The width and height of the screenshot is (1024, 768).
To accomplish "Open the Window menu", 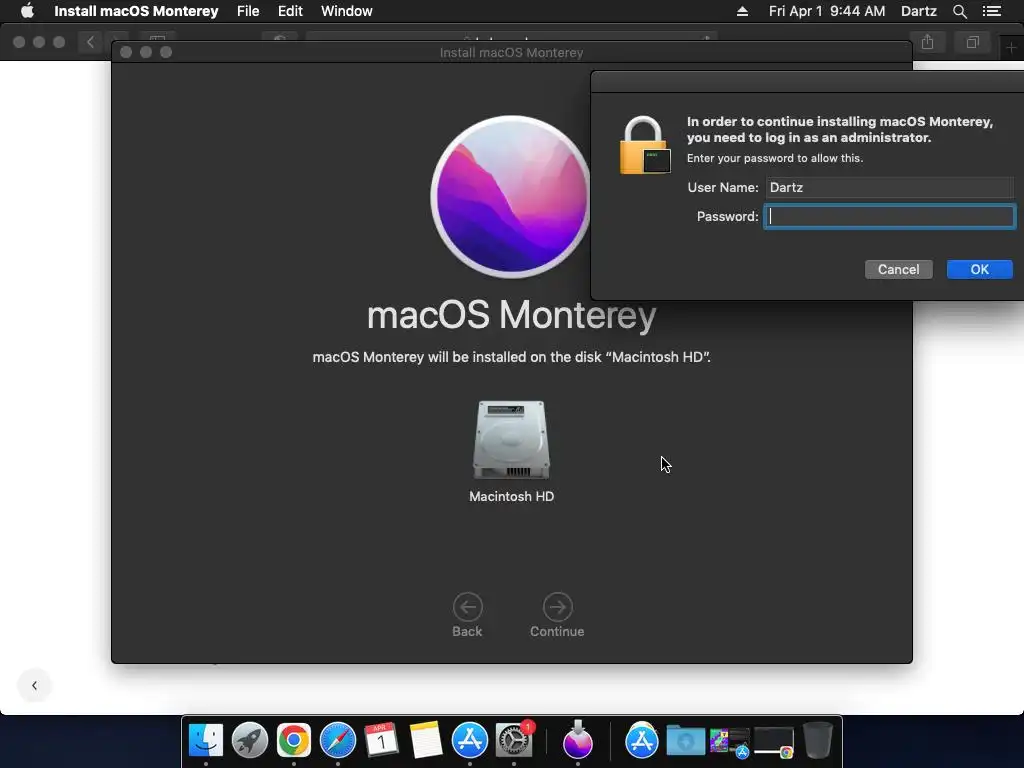I will pos(347,11).
